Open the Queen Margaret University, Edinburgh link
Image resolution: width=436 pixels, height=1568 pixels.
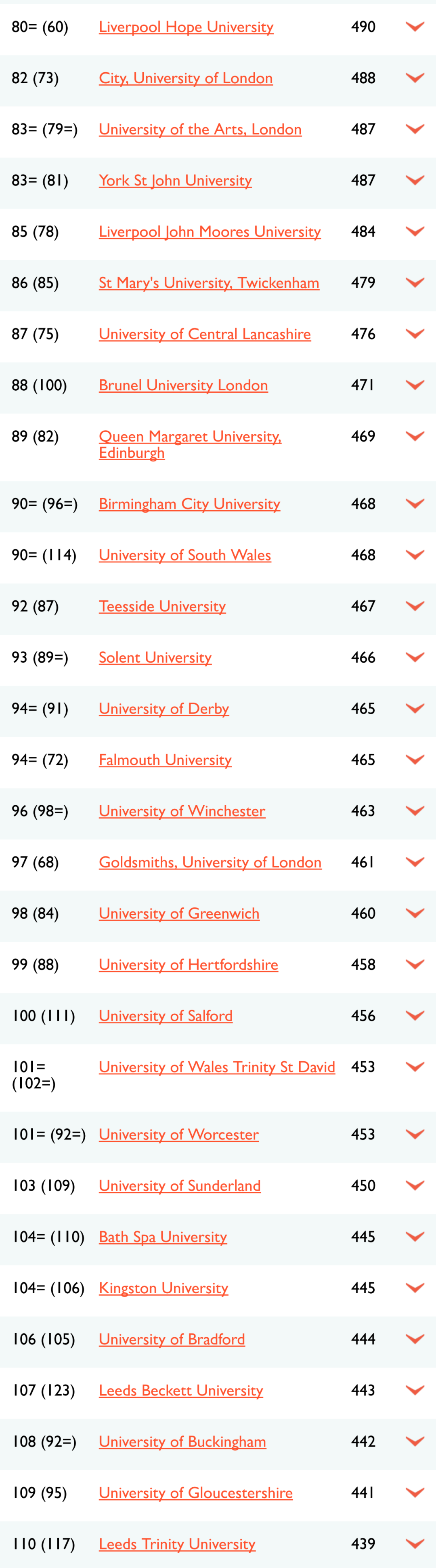pyautogui.click(x=190, y=444)
